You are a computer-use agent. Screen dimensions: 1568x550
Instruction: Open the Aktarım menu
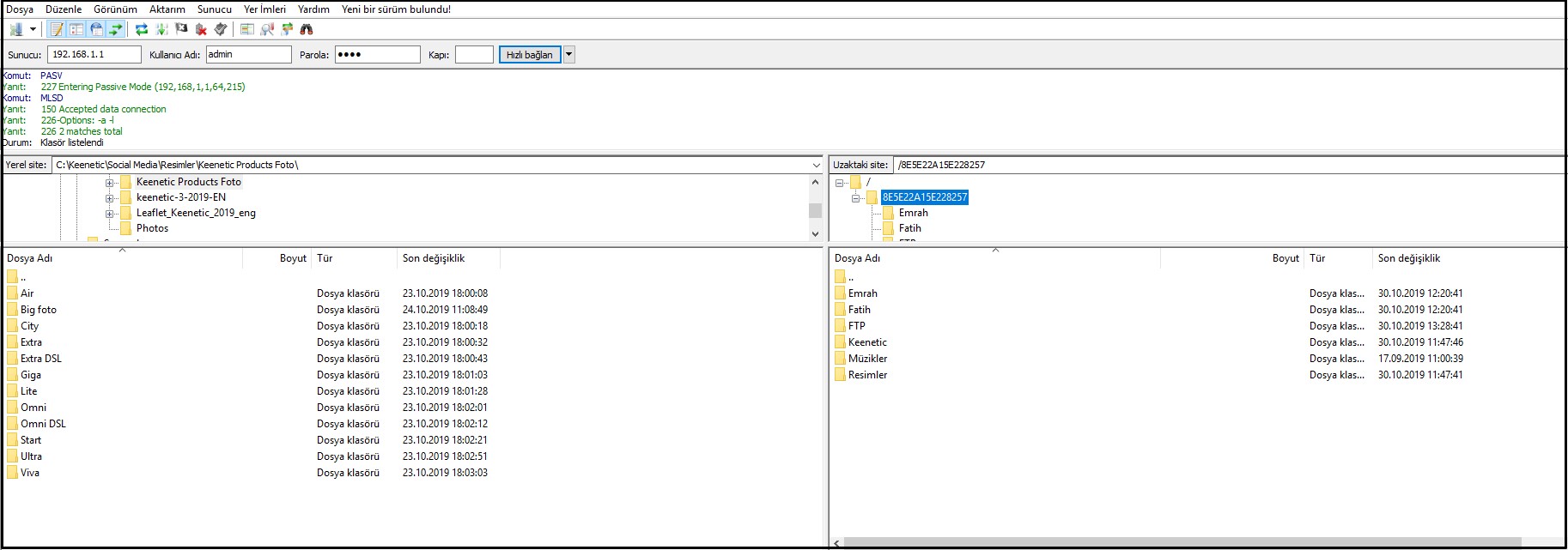[167, 9]
